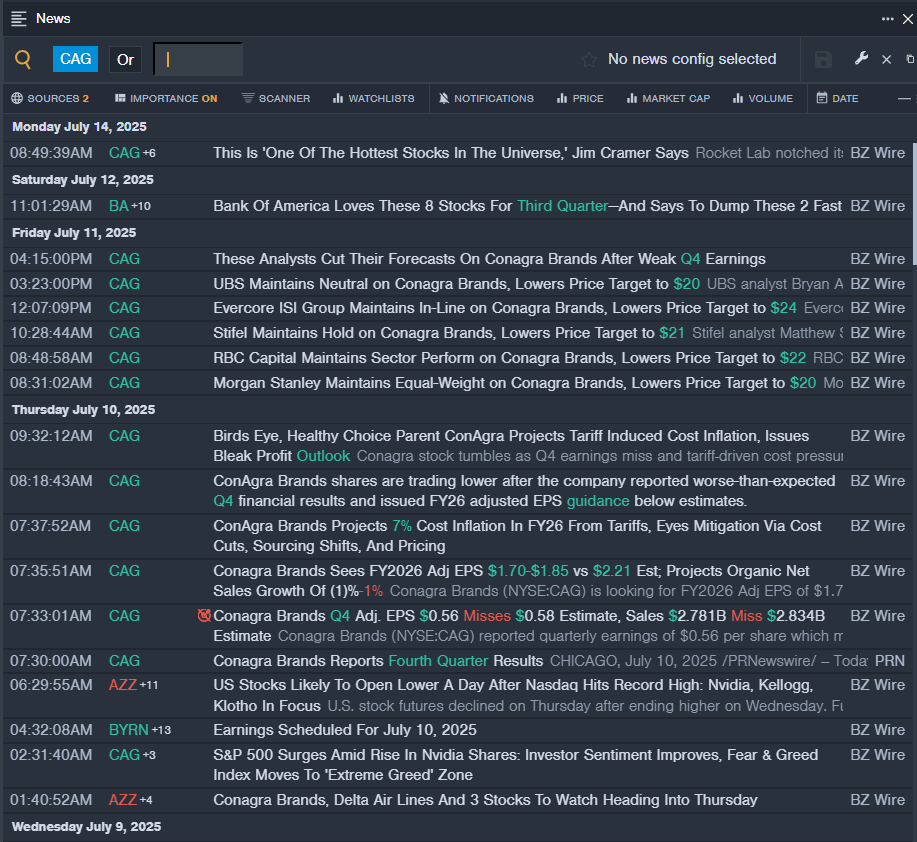Screen dimensions: 917x842
Task: Open Earnings Scheduled For July 10 headline
Action: [345, 730]
